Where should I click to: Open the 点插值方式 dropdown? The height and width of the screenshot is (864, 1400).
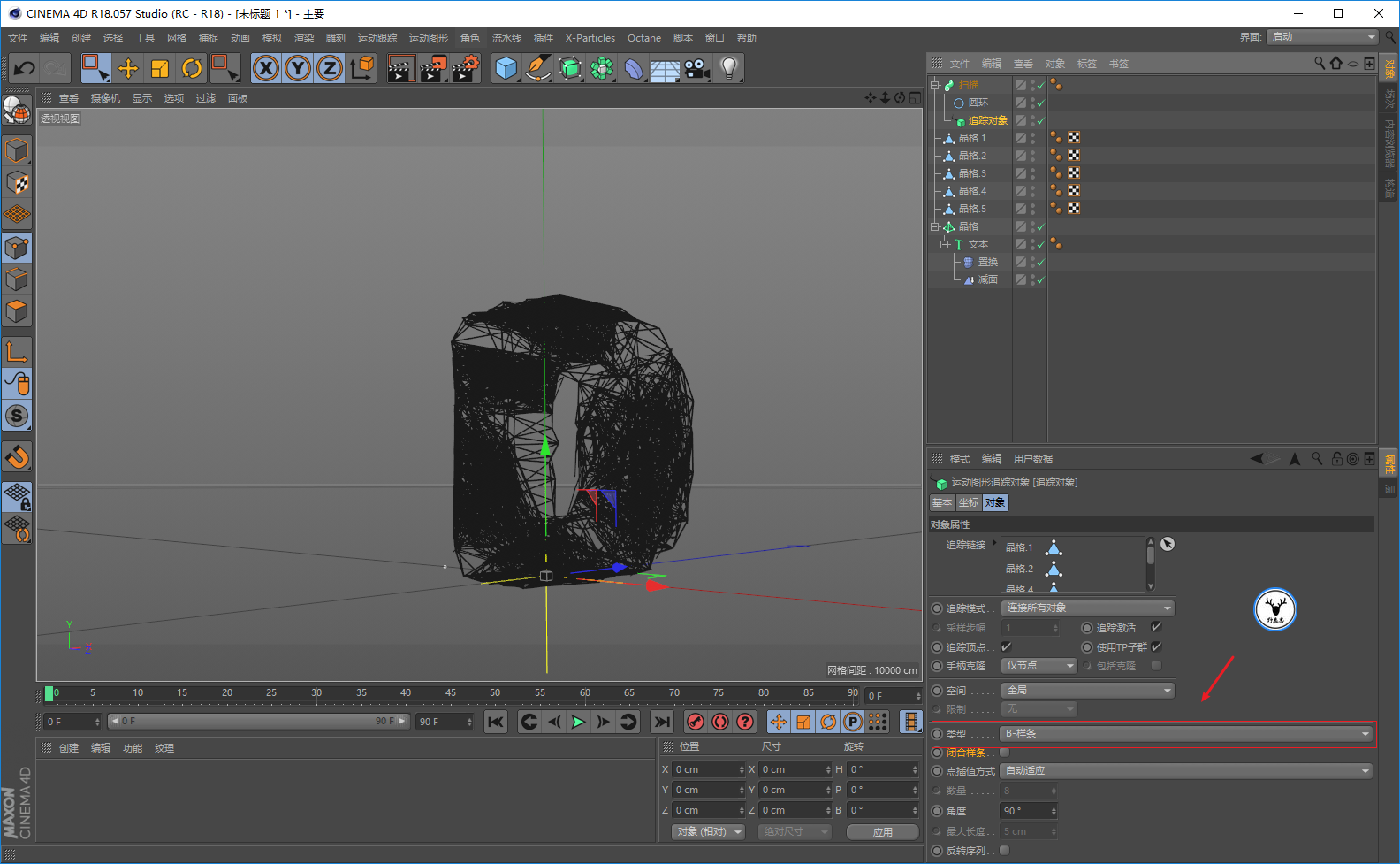[1187, 771]
